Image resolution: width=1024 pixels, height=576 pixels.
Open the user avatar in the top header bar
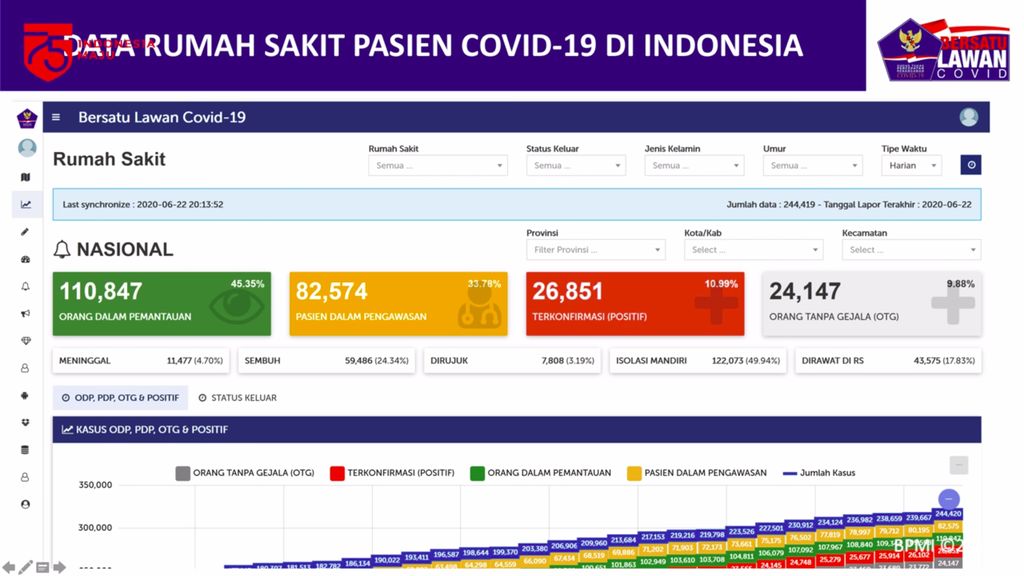pos(968,117)
